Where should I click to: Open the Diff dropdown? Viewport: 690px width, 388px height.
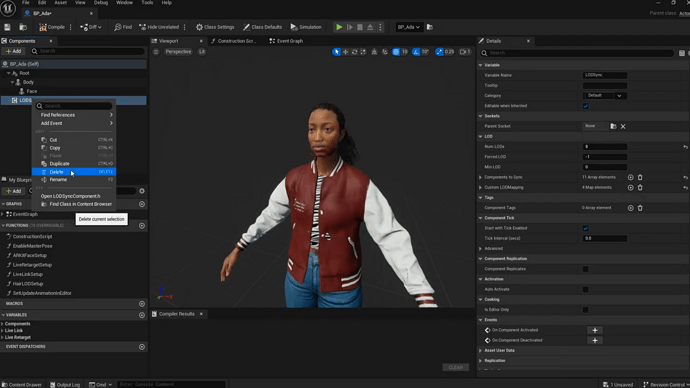click(91, 27)
